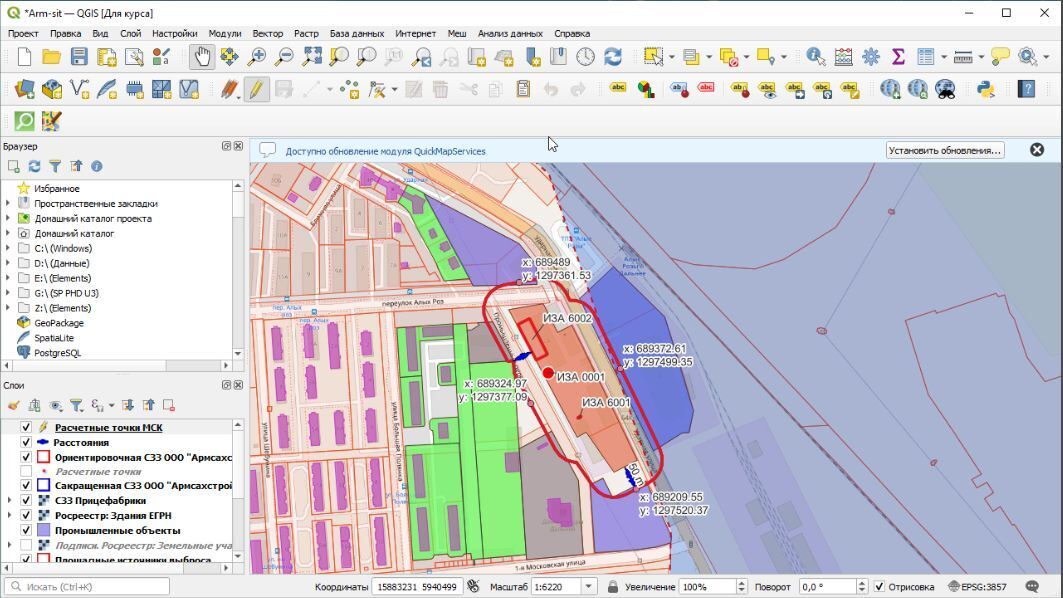Toggle the Отрисовка render checkbox

(x=879, y=587)
